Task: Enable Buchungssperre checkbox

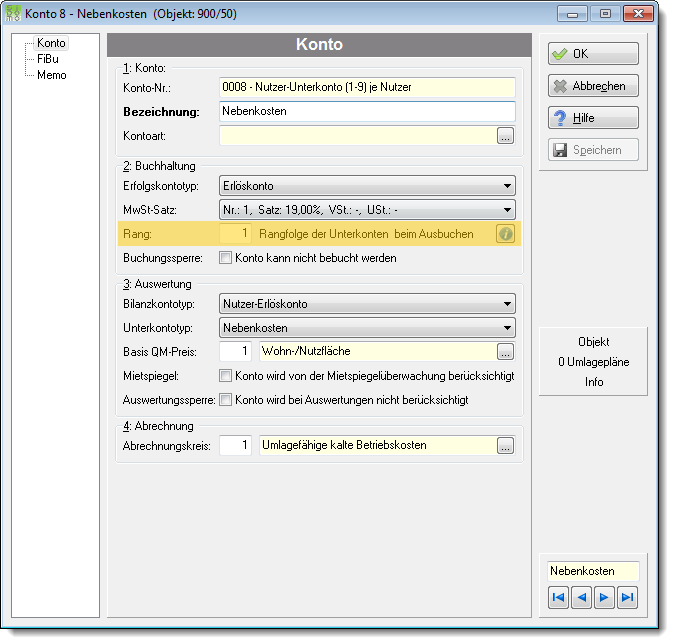Action: coord(225,258)
